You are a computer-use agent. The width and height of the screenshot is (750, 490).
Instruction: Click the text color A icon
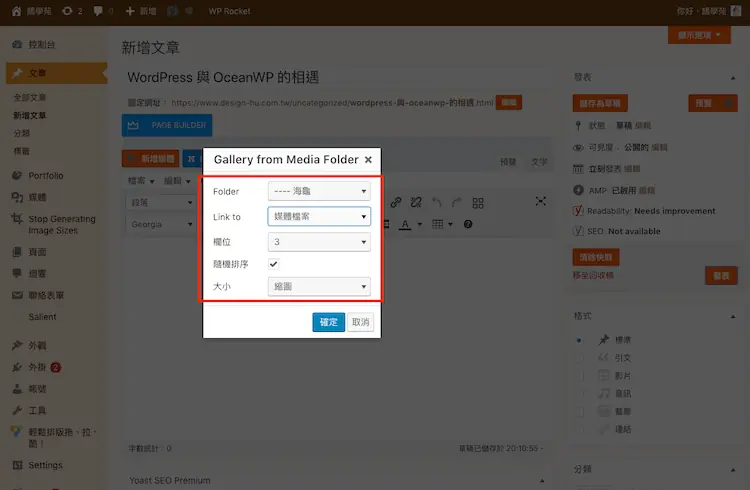coord(405,224)
